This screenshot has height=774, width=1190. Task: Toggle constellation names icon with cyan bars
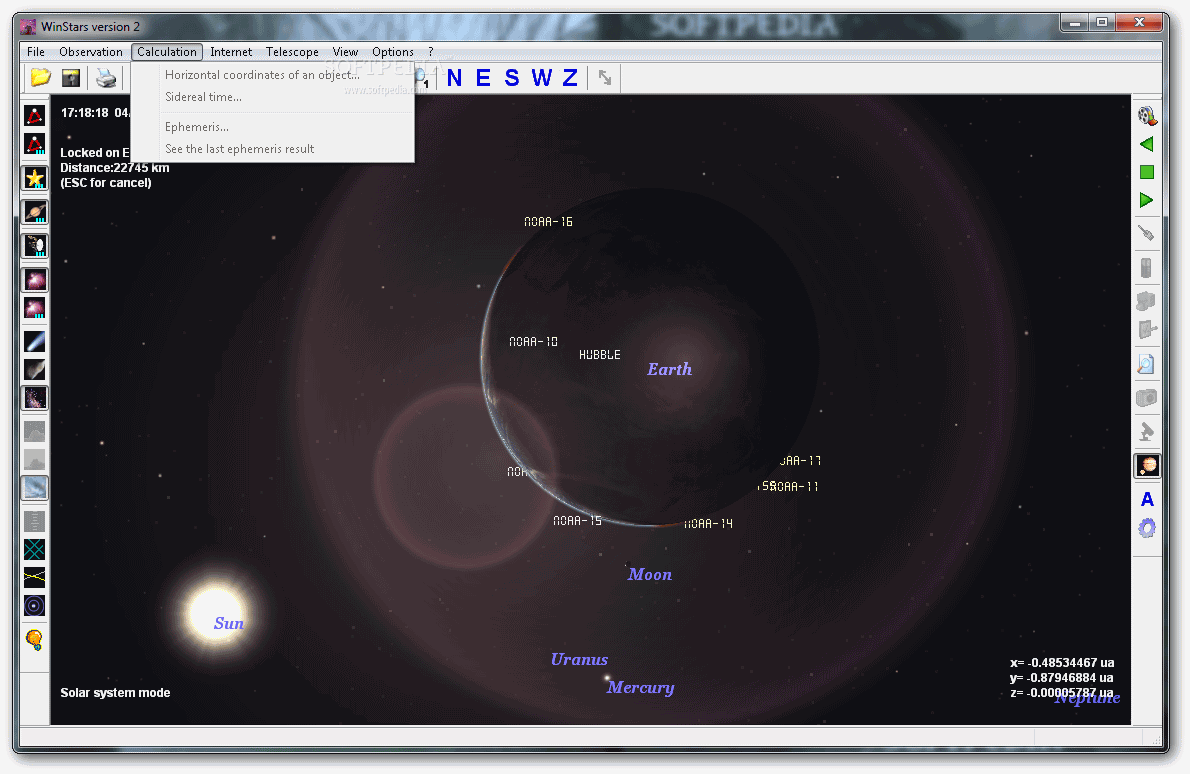pos(35,144)
